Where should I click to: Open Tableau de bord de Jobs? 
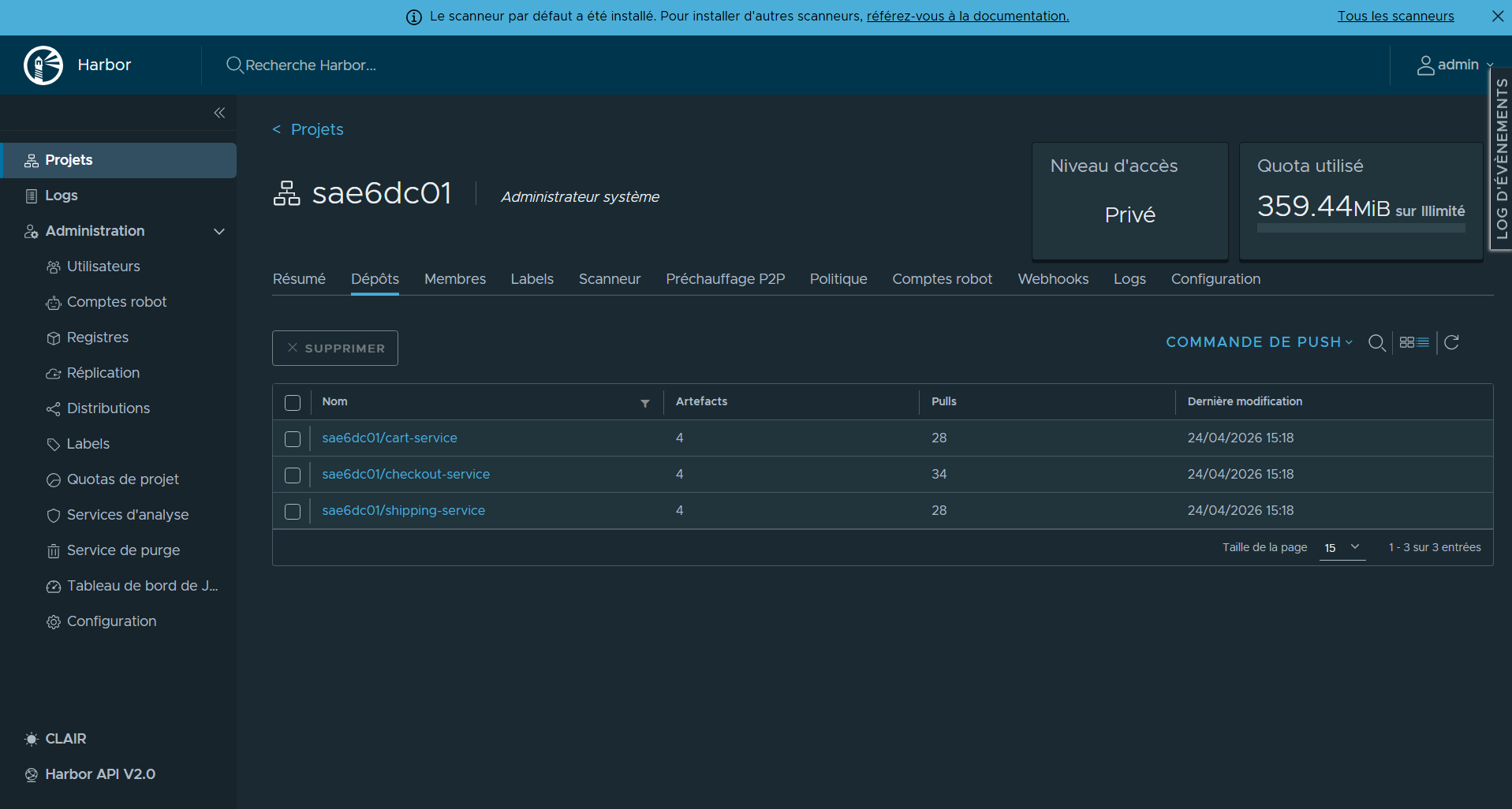coord(142,586)
